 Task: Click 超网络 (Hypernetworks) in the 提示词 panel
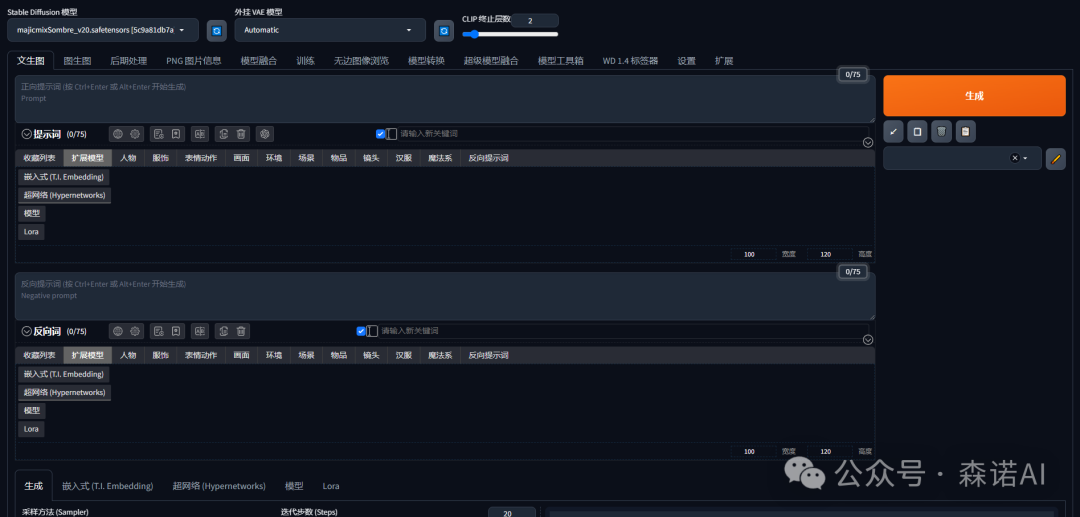pos(65,196)
